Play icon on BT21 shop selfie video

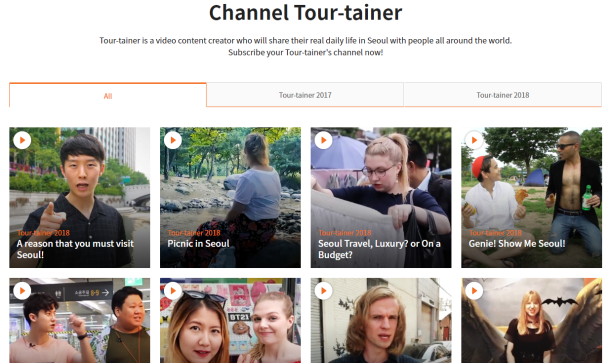173,291
